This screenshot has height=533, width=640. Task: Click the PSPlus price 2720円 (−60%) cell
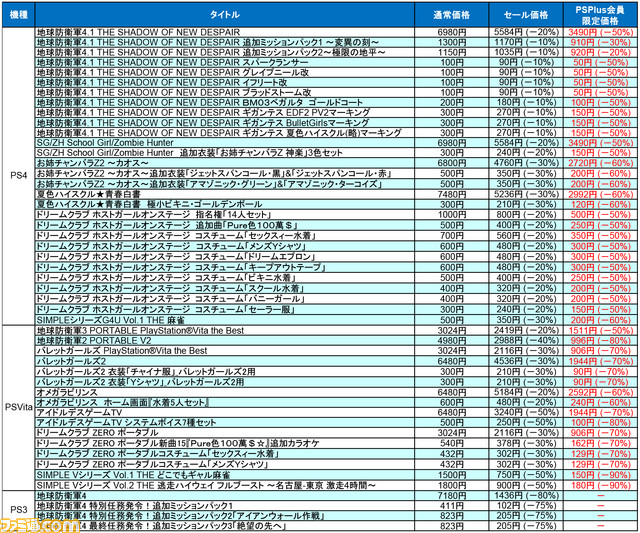pos(600,163)
